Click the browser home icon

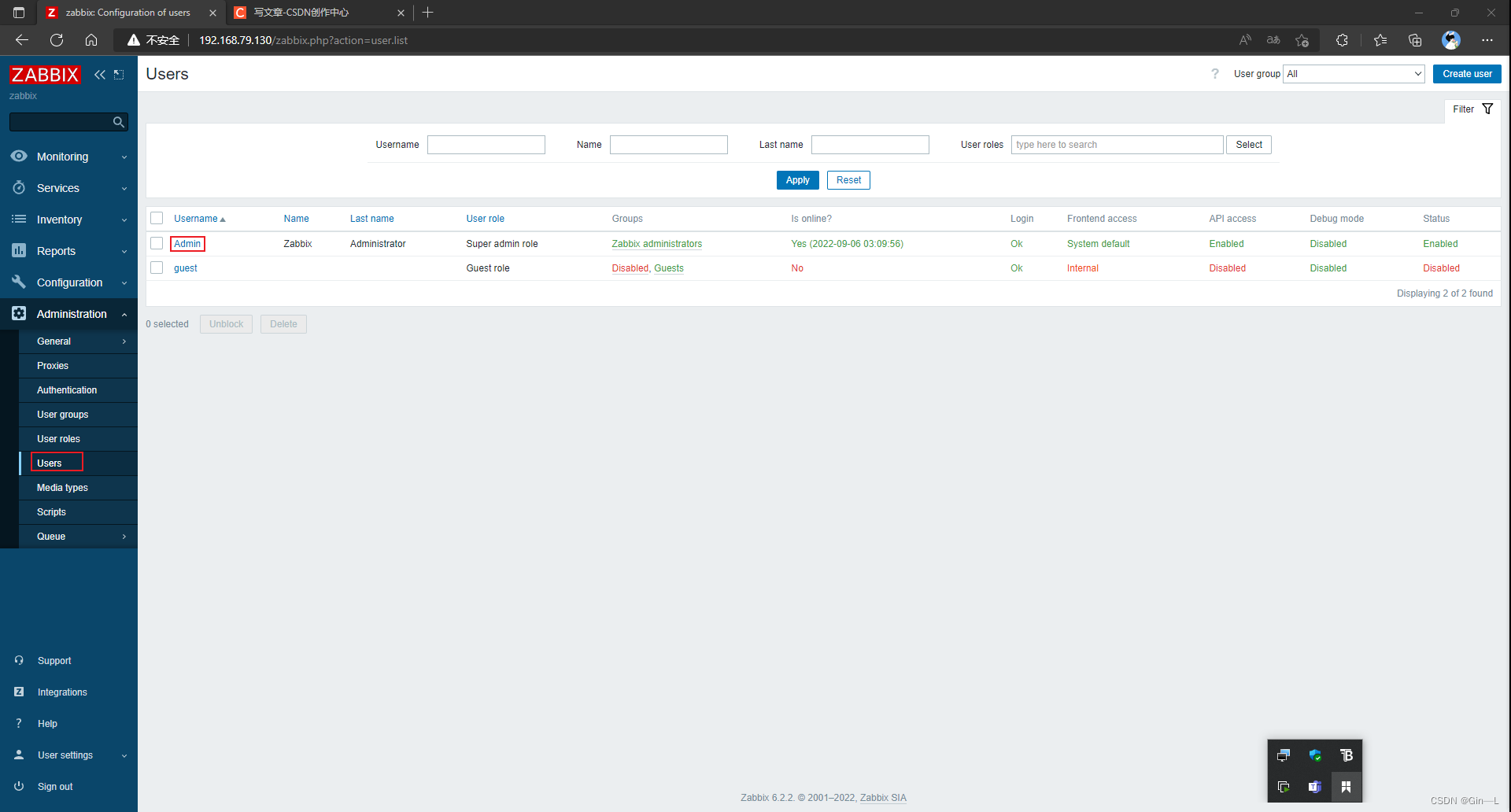[x=91, y=40]
